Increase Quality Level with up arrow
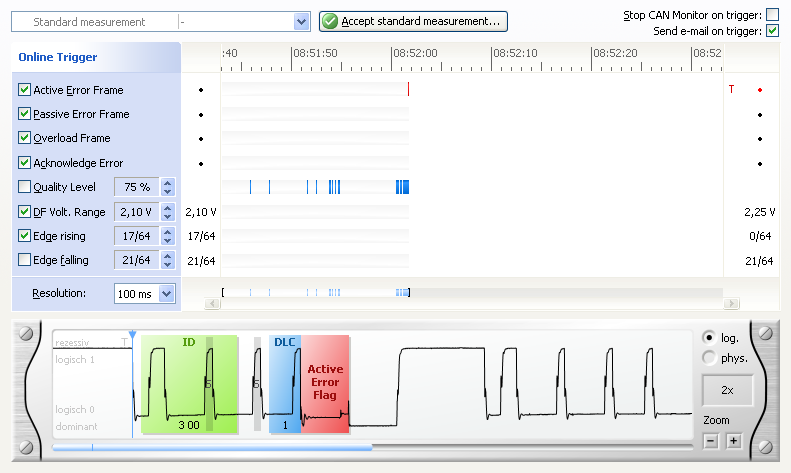This screenshot has width=791, height=473. [167, 182]
